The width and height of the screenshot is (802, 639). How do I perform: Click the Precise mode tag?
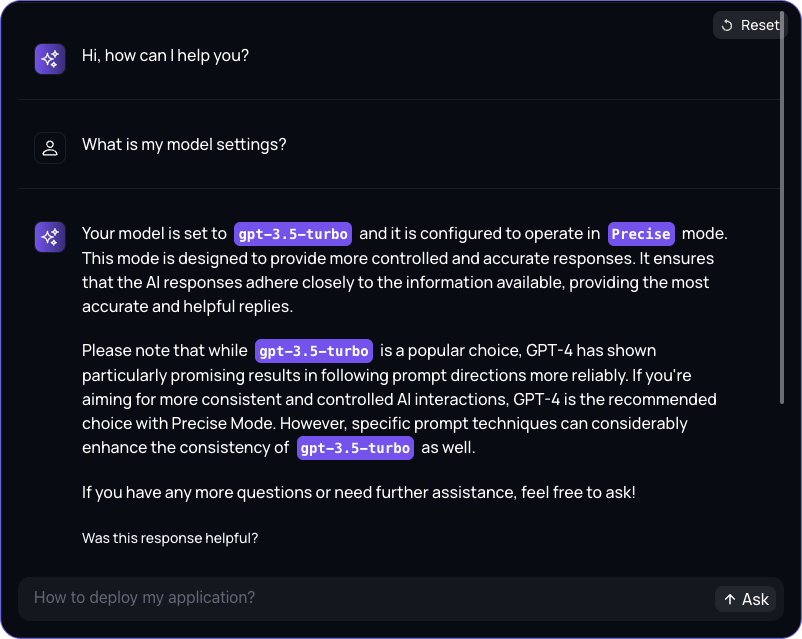click(x=641, y=234)
